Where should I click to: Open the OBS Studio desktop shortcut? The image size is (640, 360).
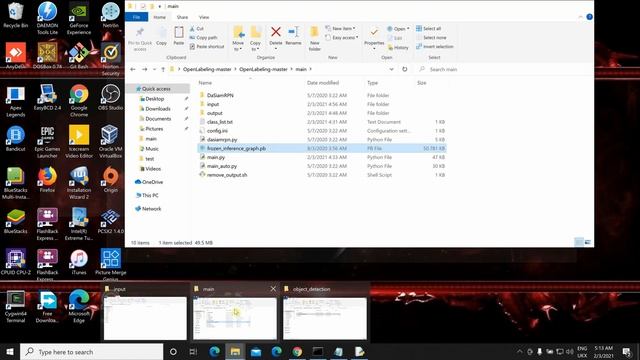pos(110,98)
